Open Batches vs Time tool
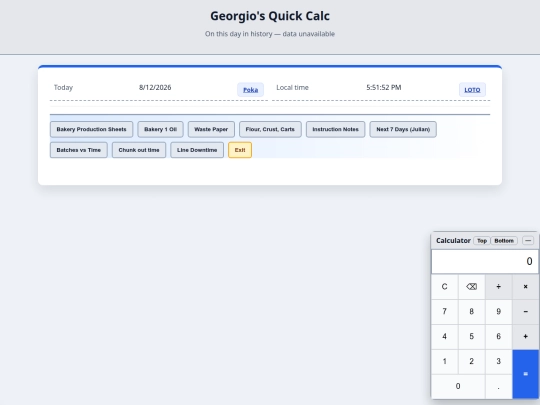This screenshot has height=405, width=540. point(79,150)
